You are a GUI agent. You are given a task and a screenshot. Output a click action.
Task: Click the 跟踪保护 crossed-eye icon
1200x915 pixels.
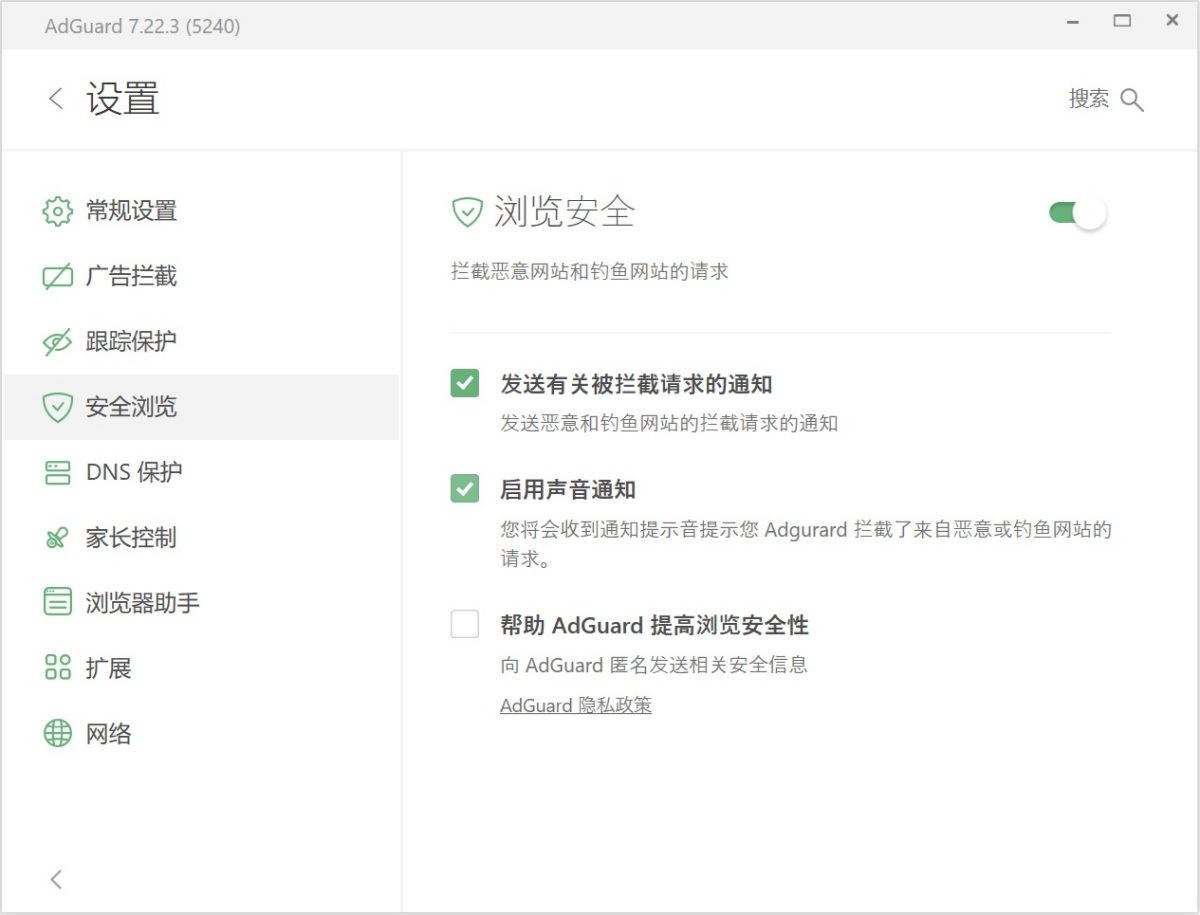[58, 342]
